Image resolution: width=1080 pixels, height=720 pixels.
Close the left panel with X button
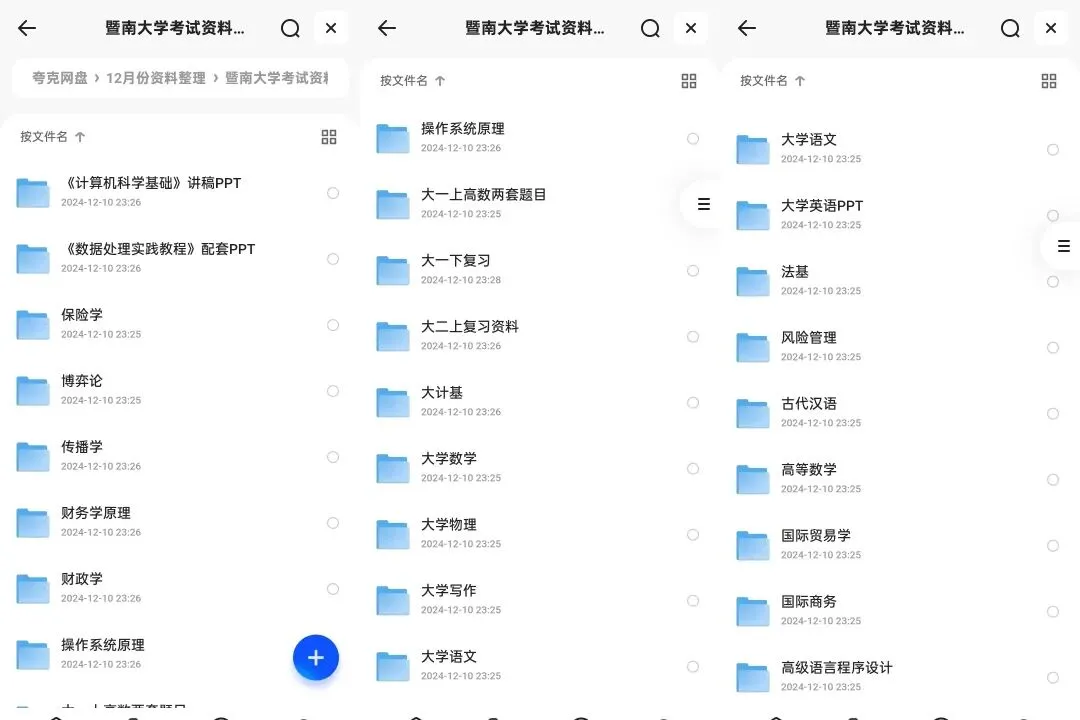331,28
